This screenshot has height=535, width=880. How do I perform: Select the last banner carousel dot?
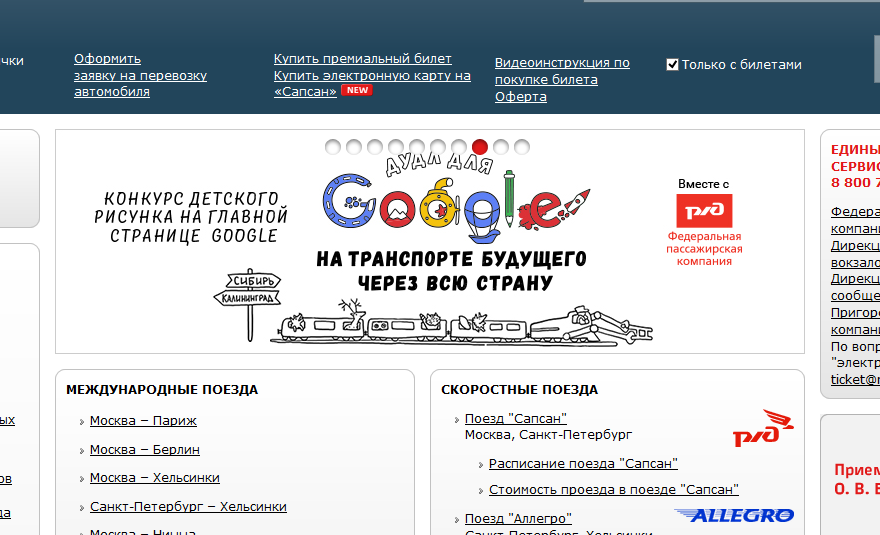pyautogui.click(x=522, y=147)
